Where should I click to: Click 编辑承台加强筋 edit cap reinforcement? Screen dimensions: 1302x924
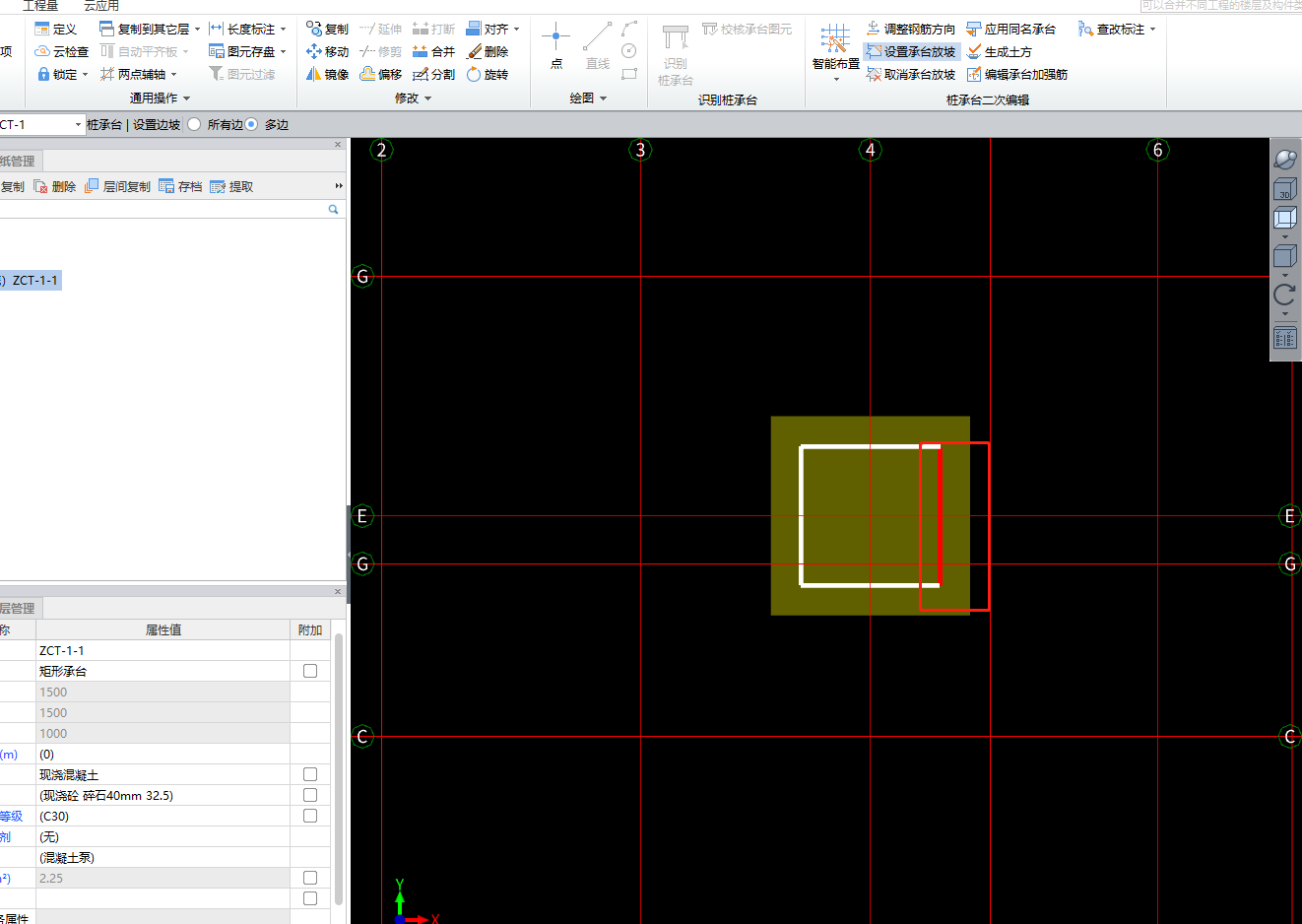[1016, 74]
